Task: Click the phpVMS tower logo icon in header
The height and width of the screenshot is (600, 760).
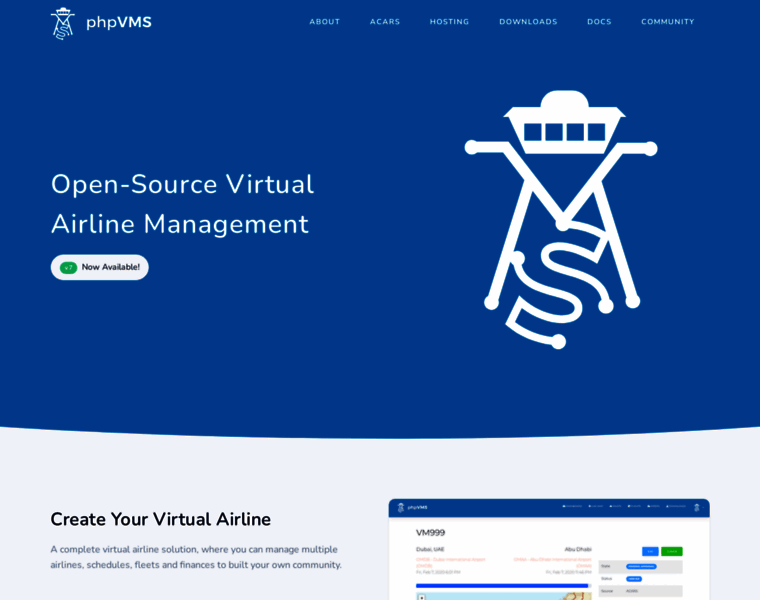Action: [63, 23]
